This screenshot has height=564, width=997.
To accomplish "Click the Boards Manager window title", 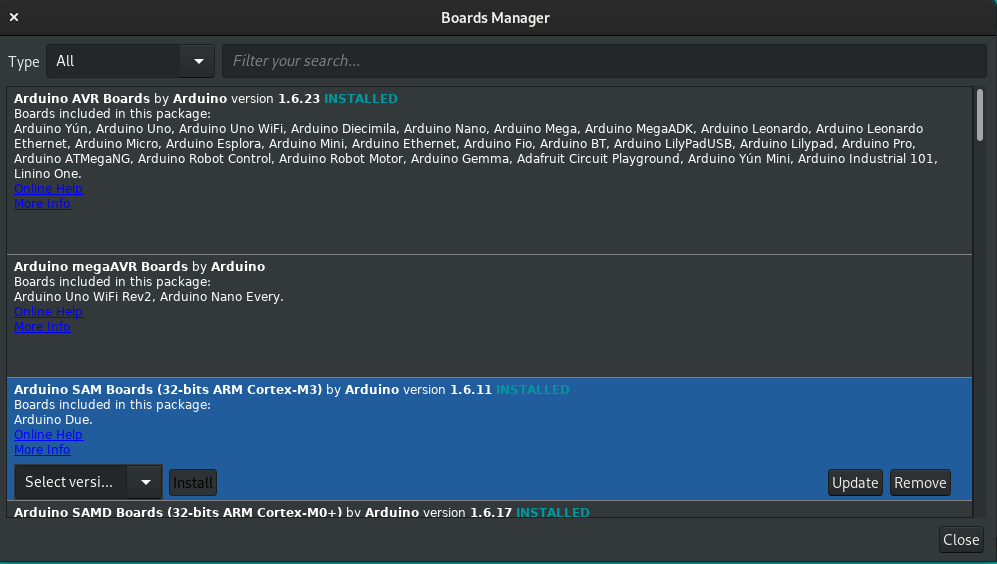I will [495, 18].
